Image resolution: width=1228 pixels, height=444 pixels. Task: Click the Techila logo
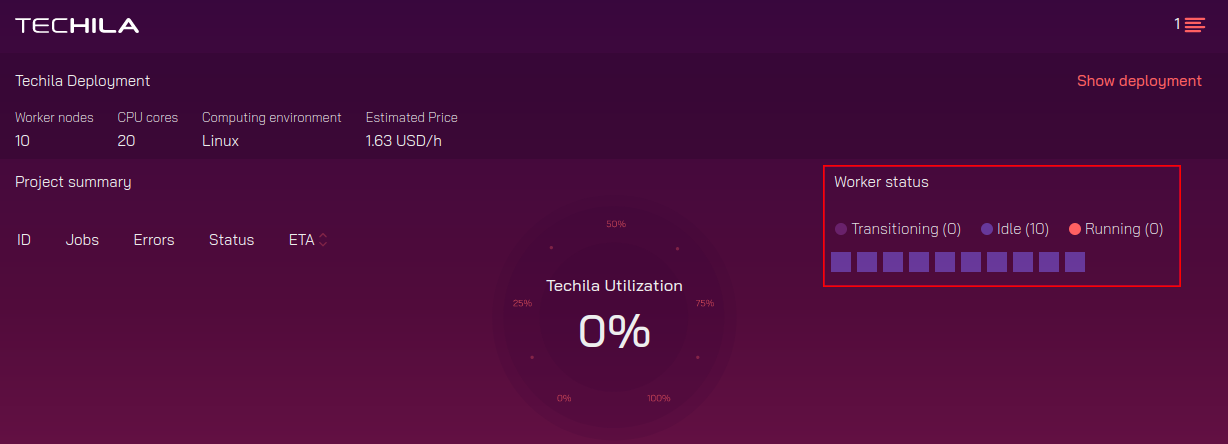(x=77, y=26)
